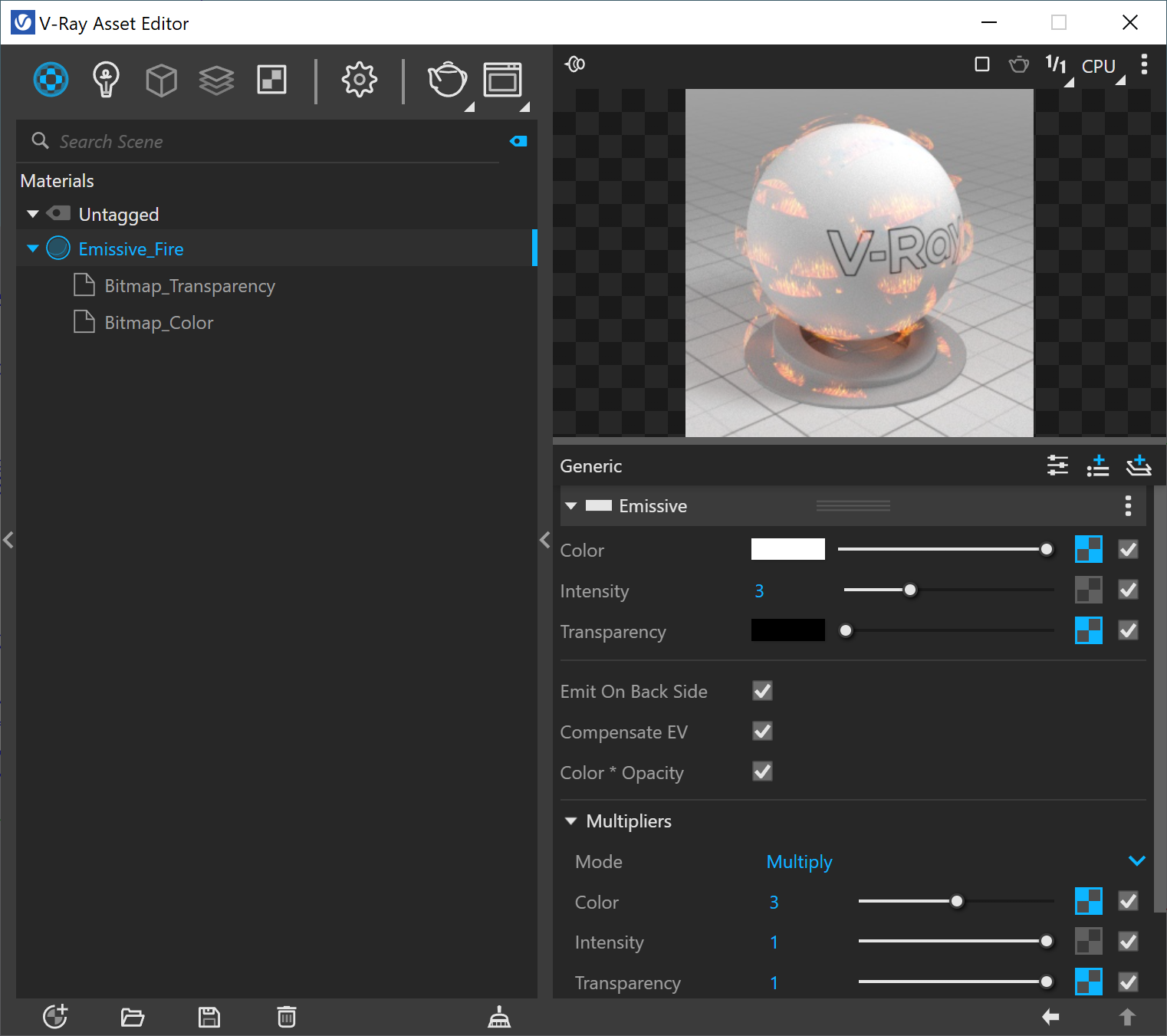Toggle the Emissive Color texture checkbox
The image size is (1167, 1036).
click(x=1128, y=549)
